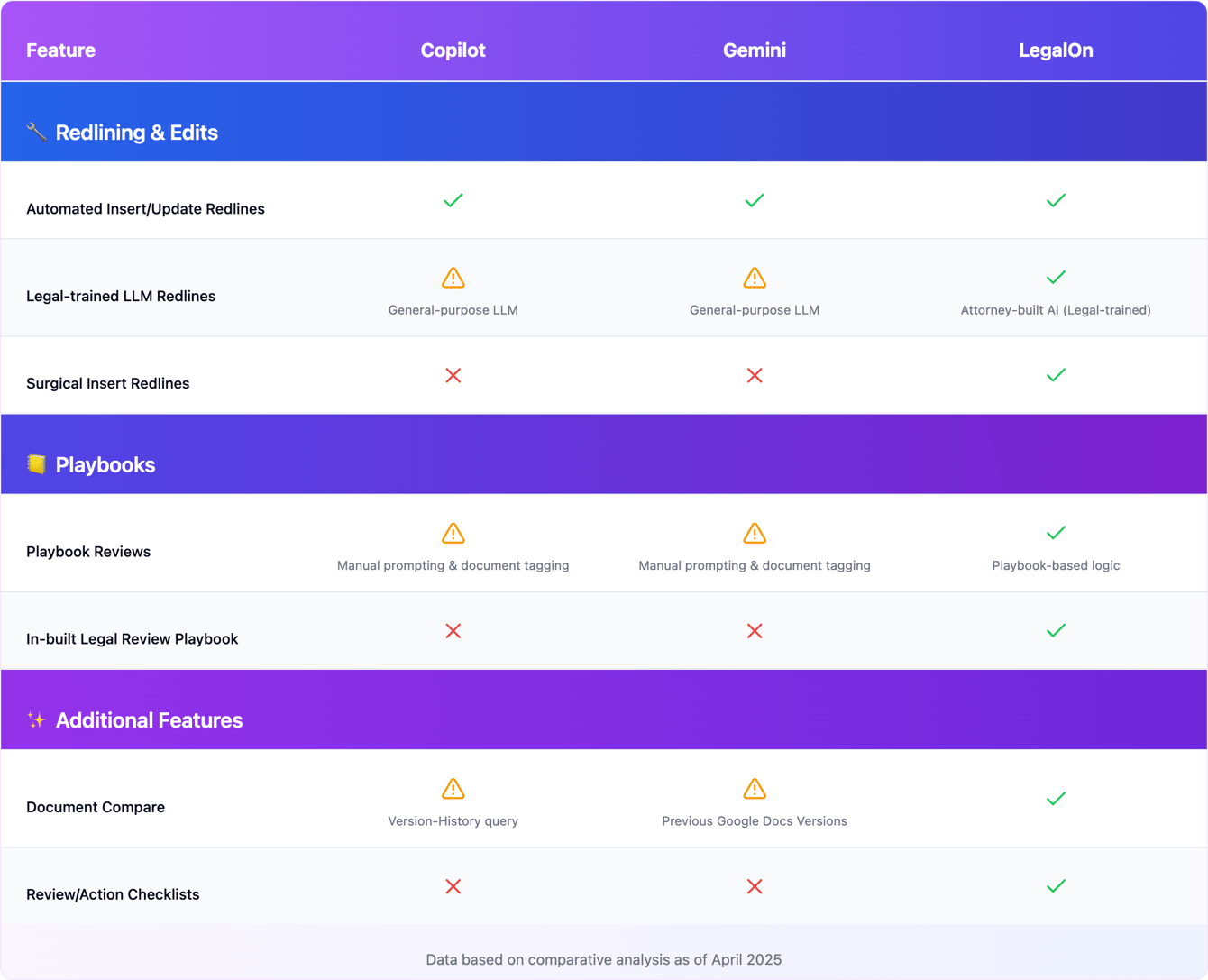Screen dimensions: 1208x980
Task: Click the red X under Copilot for Surgical Insert Redlines
Action: click(453, 375)
